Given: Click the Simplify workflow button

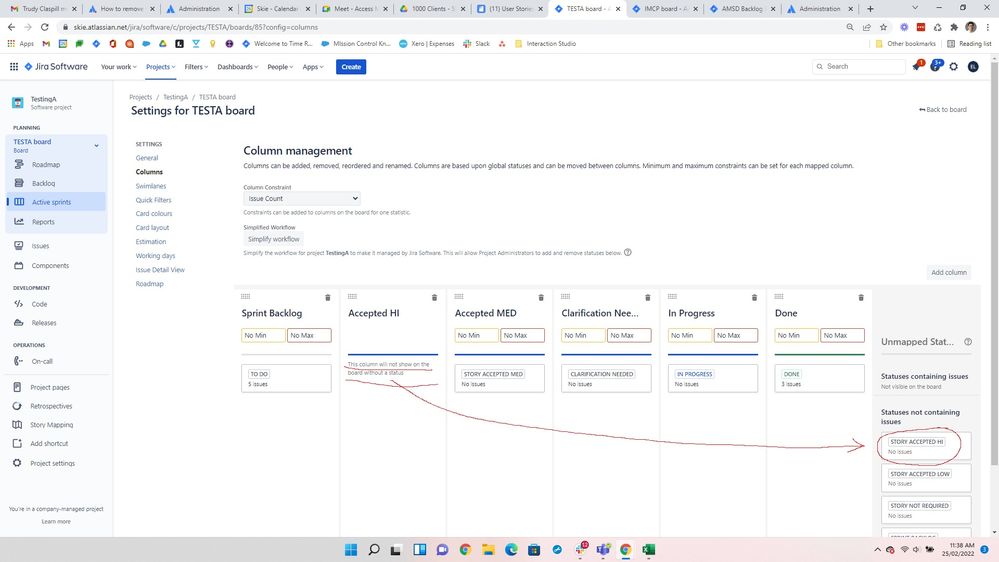Looking at the screenshot, I should pos(273,239).
